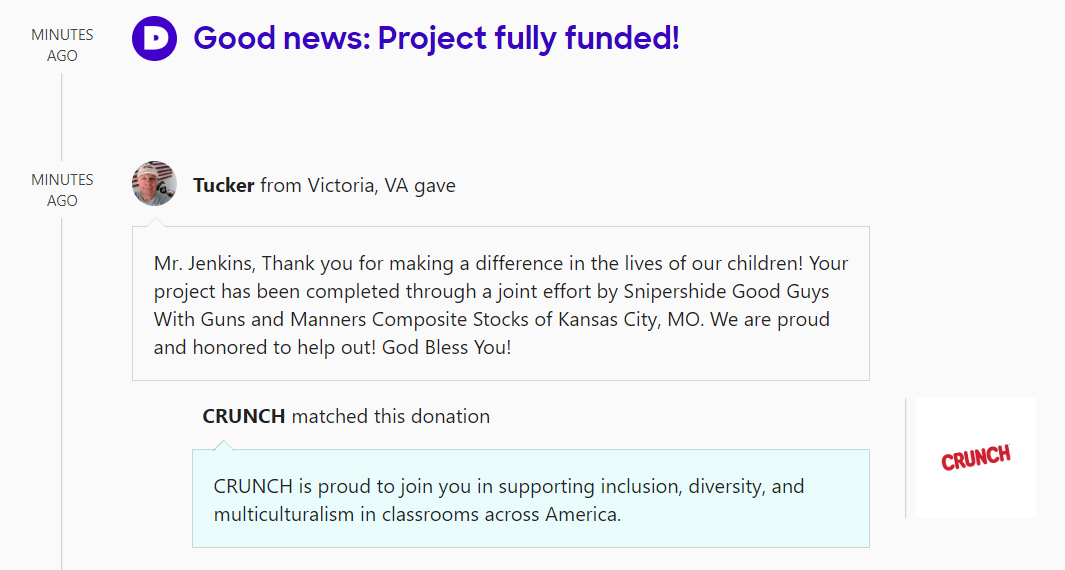Screen dimensions: 1065x570
Task: Click the pointer notch atop CRUNCH's teal bubble
Action: (223, 444)
